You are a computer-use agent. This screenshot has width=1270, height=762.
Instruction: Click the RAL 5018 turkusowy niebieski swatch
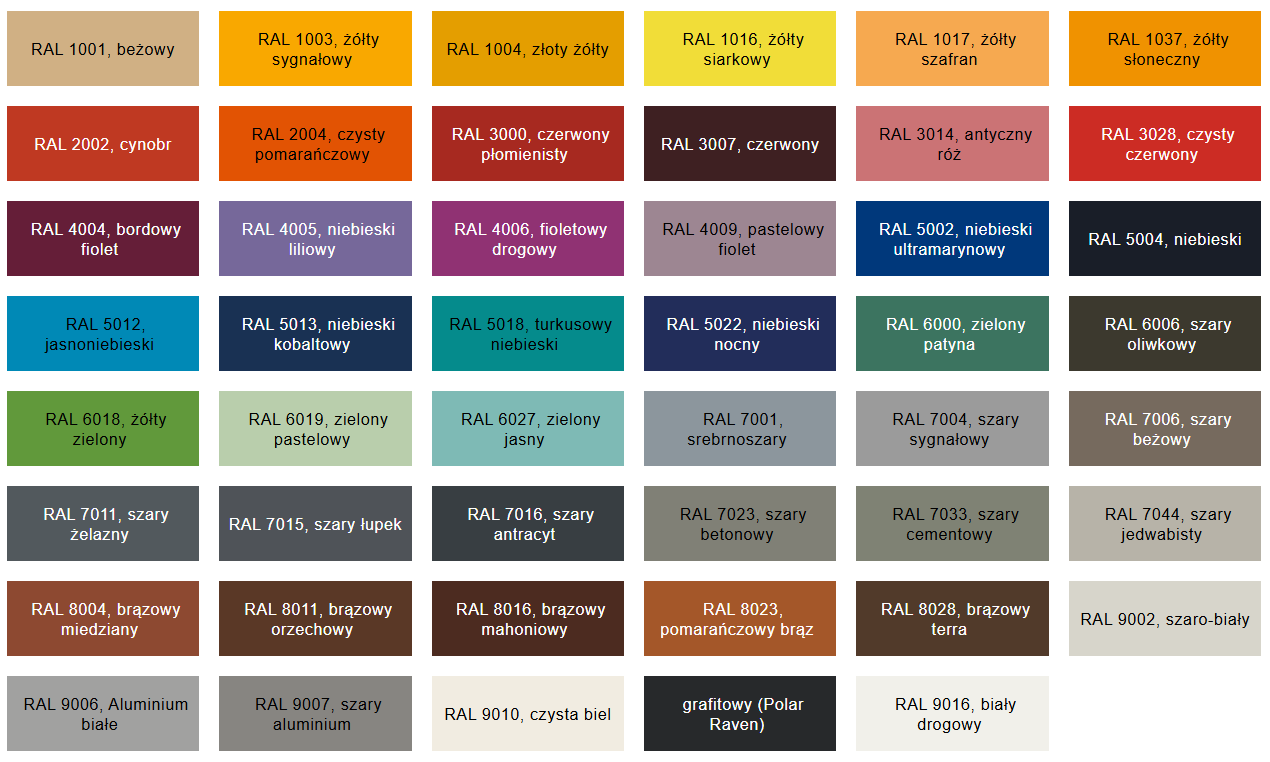coord(528,334)
